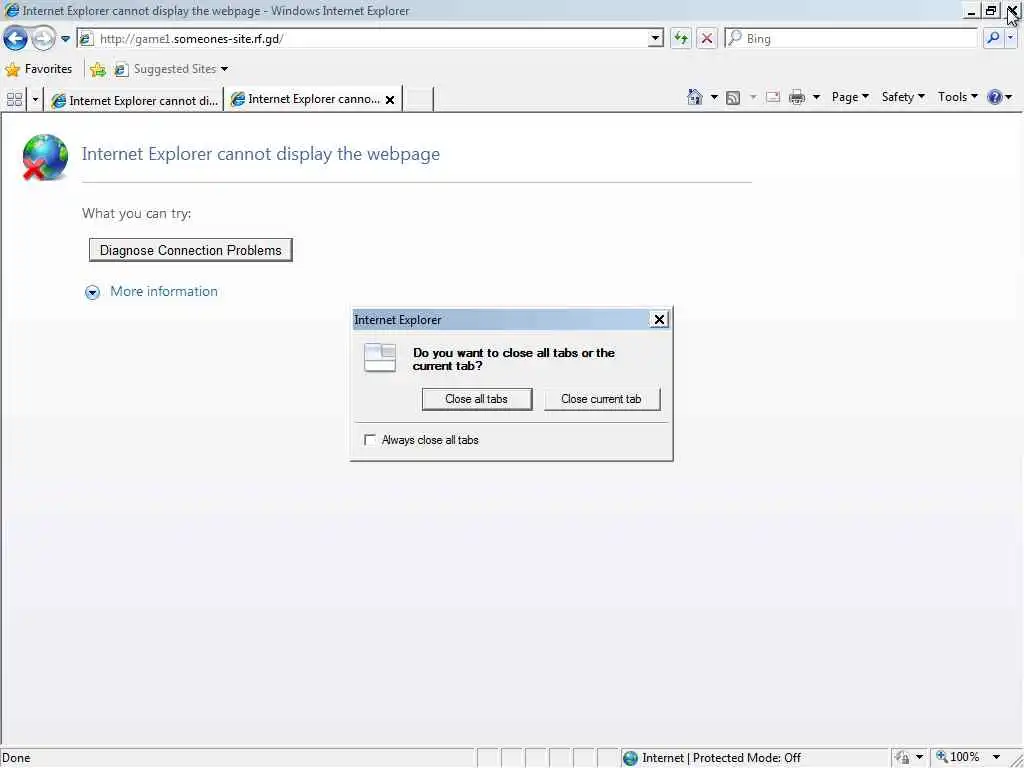The image size is (1024, 768).
Task: Click the Print icon
Action: coord(797,97)
